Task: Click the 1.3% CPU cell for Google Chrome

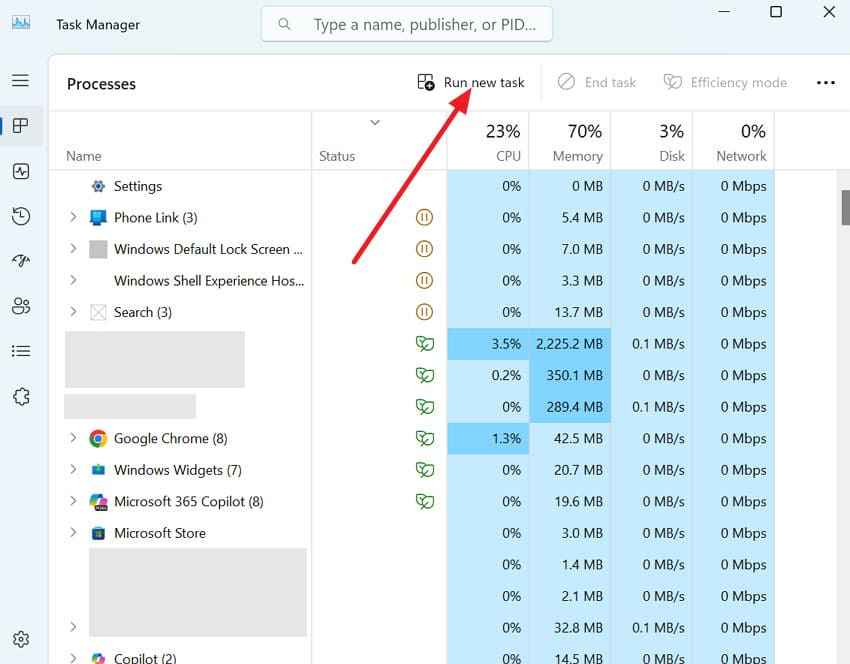Action: 488,438
